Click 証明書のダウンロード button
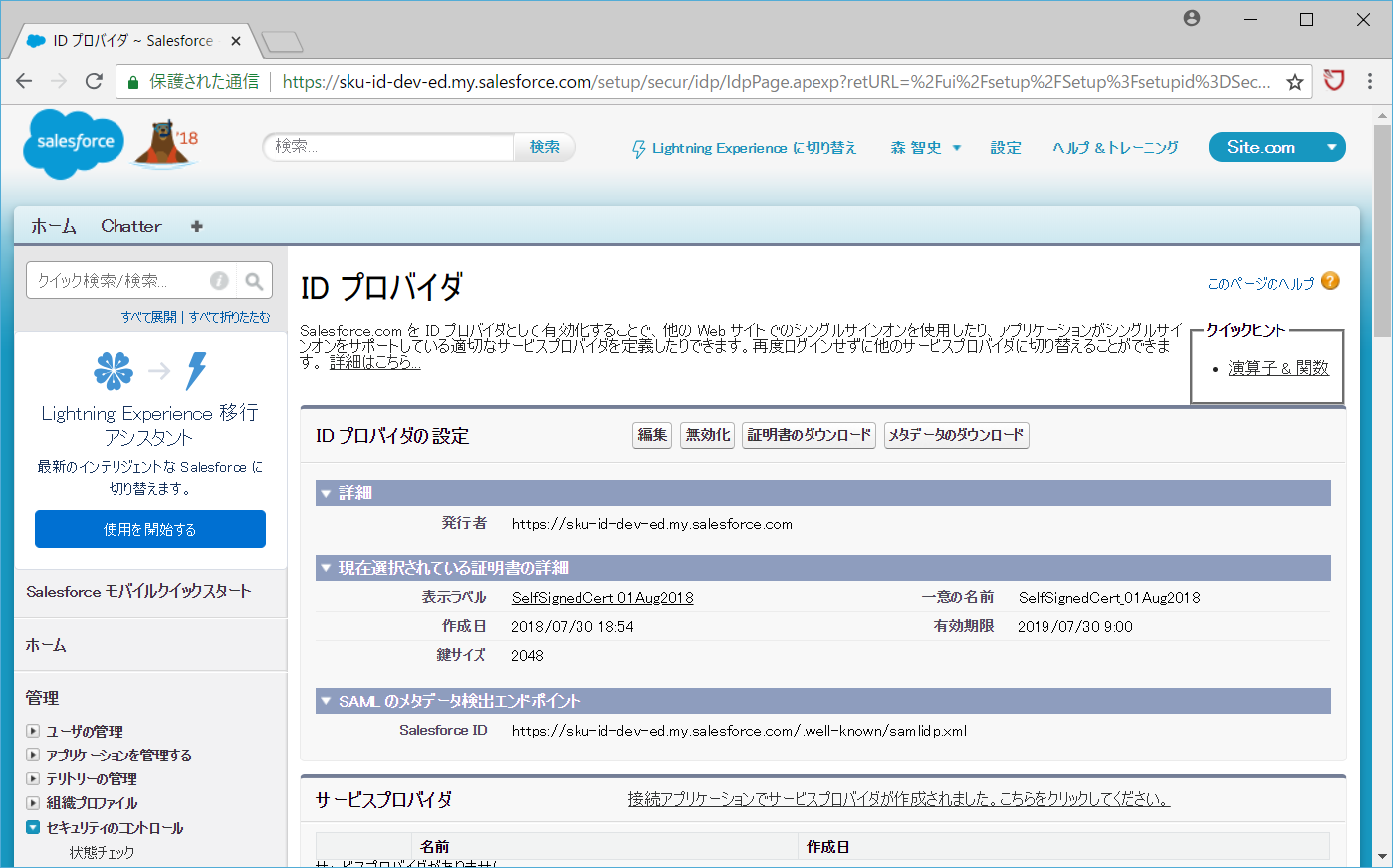Screen dimensions: 1393x868 (809, 435)
